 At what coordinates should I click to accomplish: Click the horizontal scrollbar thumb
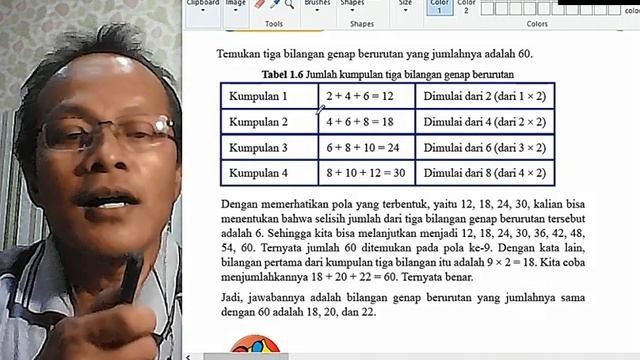[246, 357]
